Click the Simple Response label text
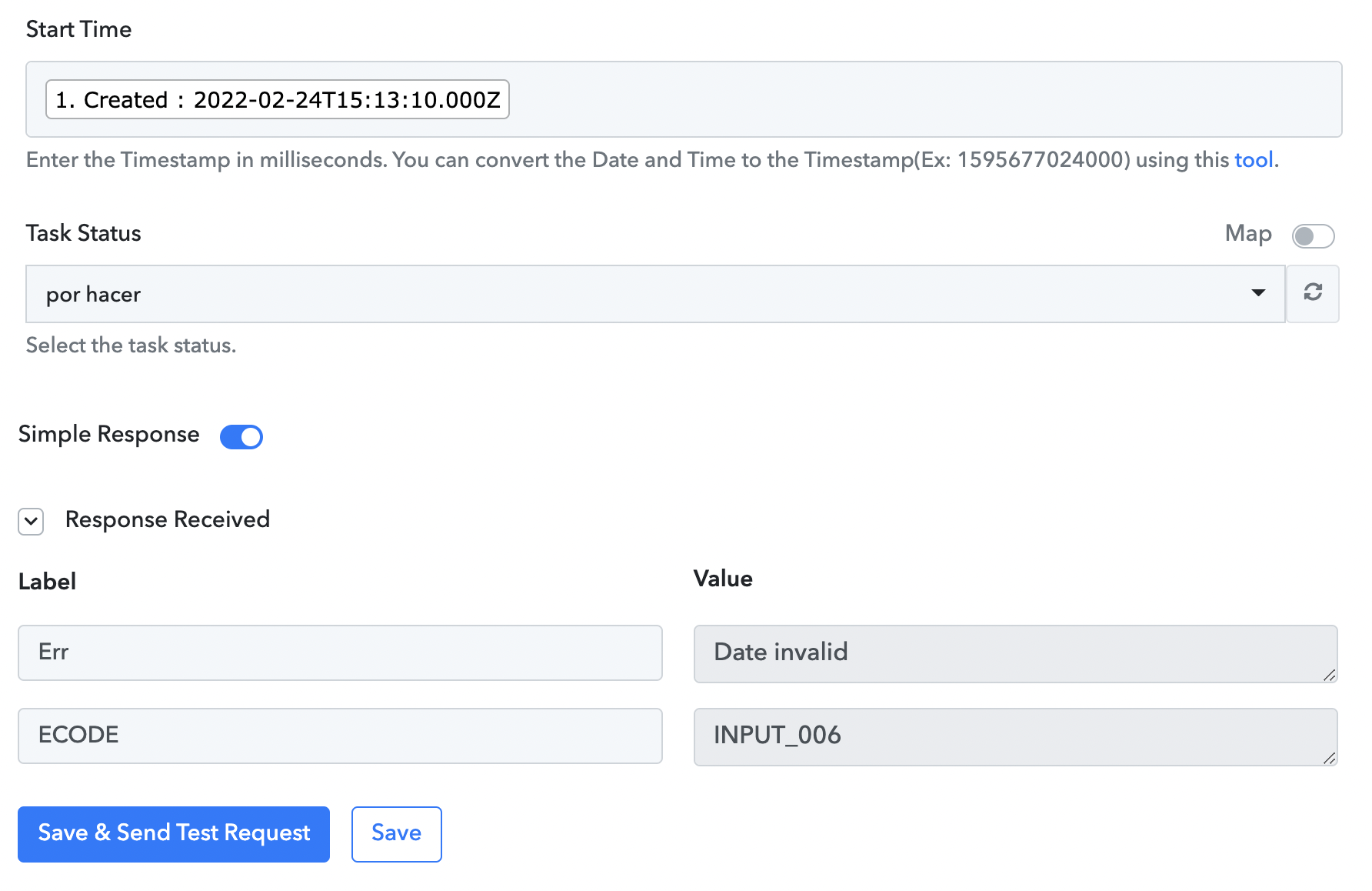The image size is (1372, 891). (108, 435)
